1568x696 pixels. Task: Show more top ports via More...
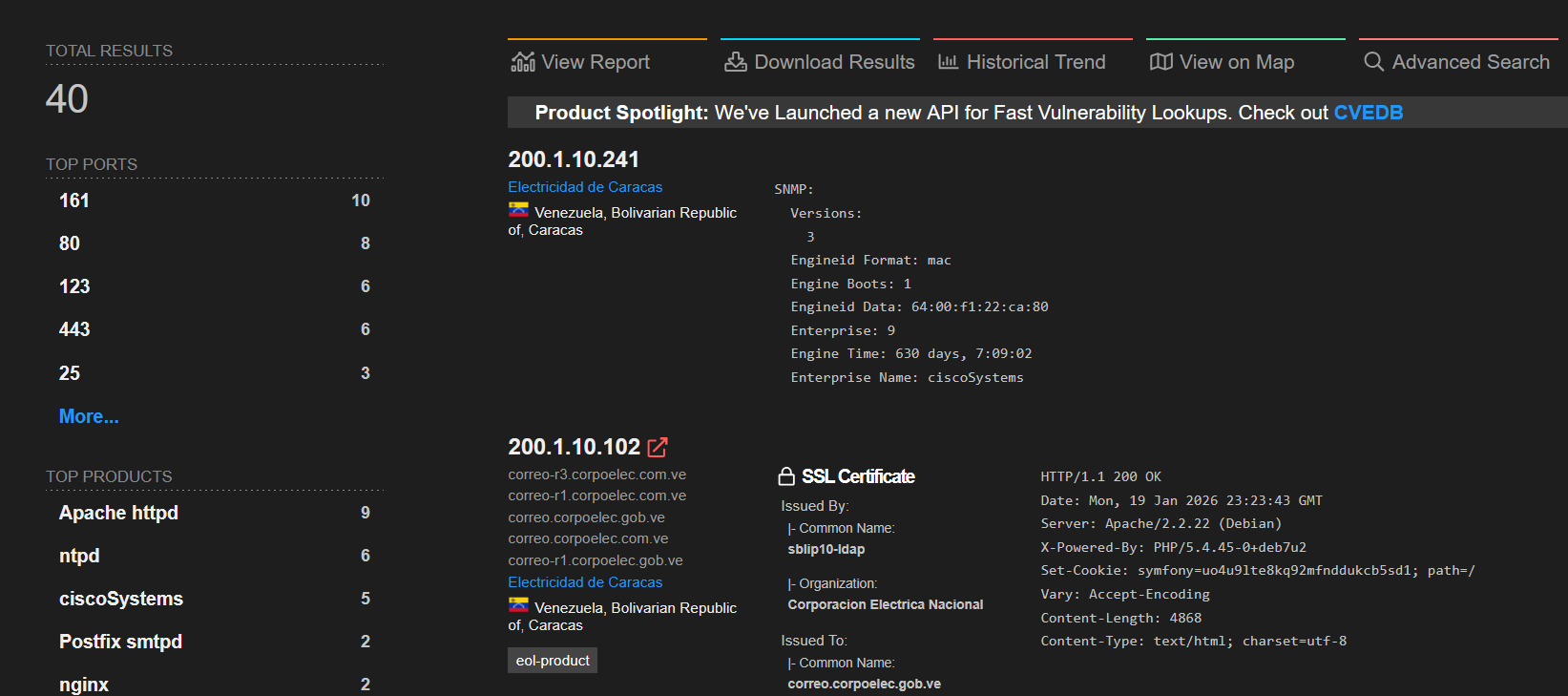pos(89,416)
